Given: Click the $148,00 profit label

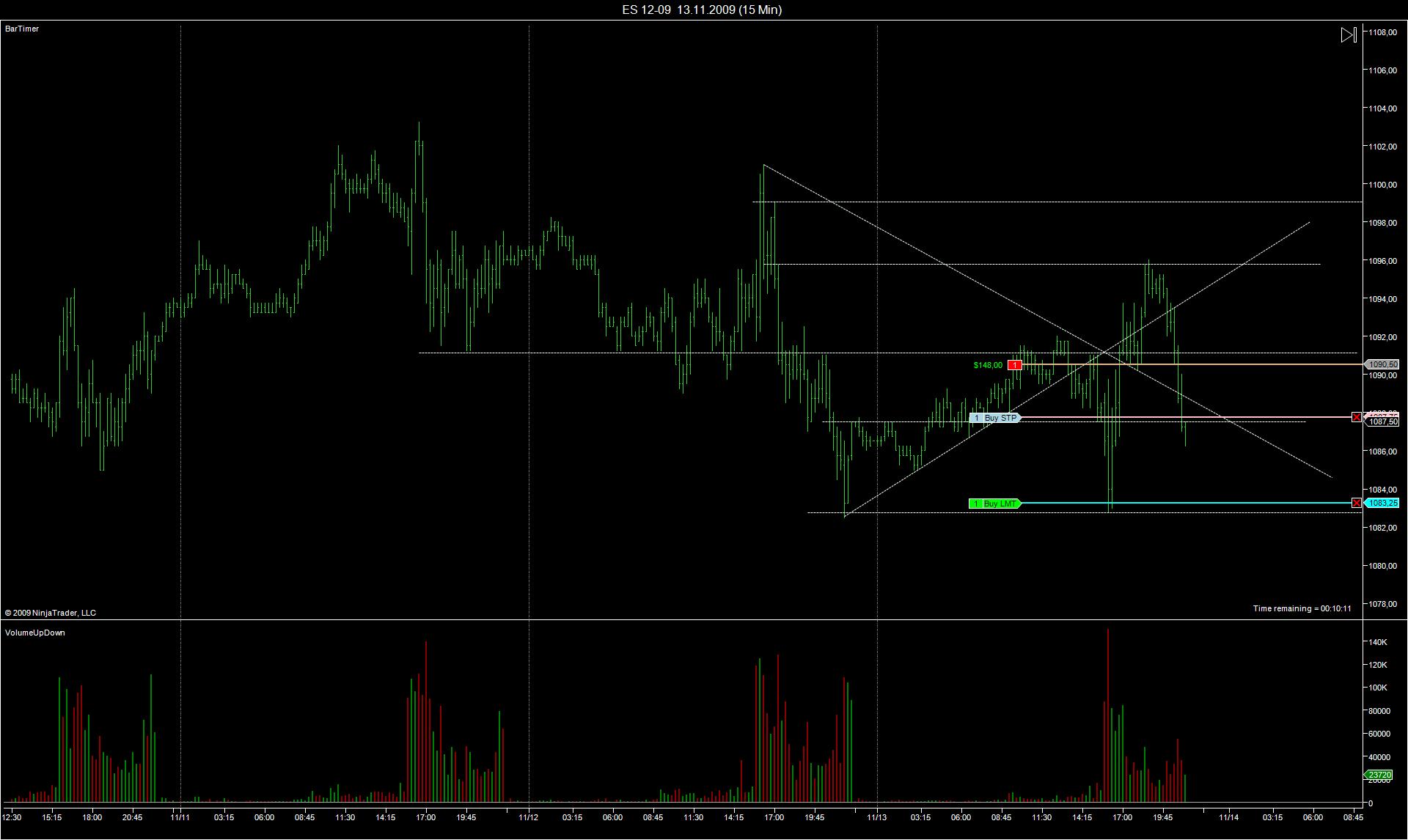Looking at the screenshot, I should tap(987, 365).
